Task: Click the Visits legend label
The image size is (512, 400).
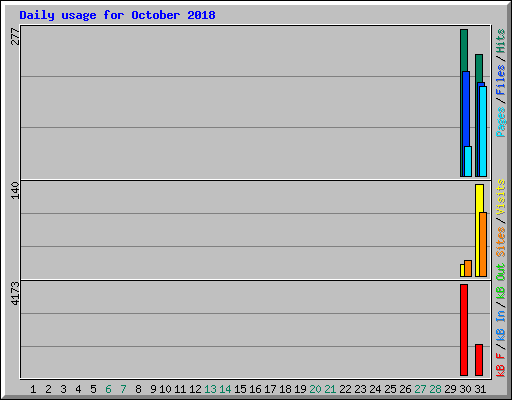Action: 501,197
